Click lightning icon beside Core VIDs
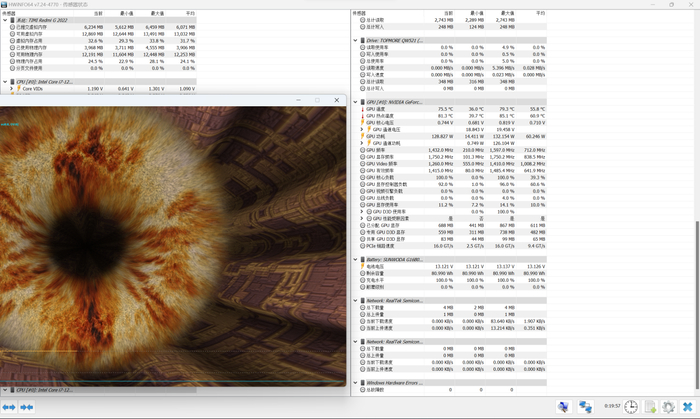 pos(19,88)
